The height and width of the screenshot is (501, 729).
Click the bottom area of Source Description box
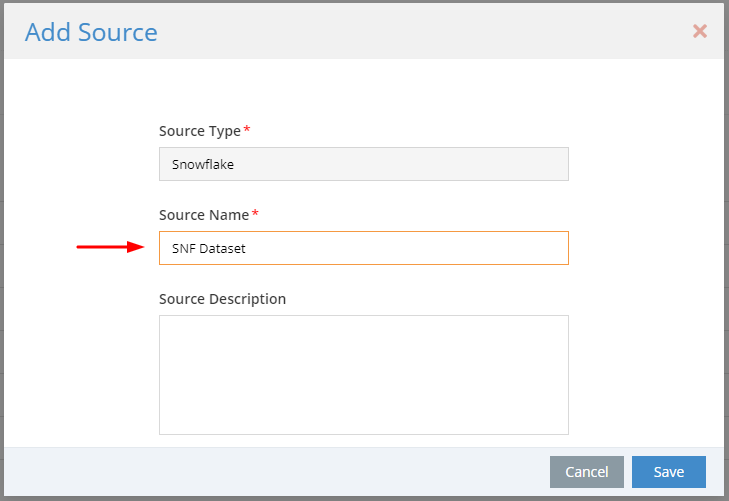(364, 418)
